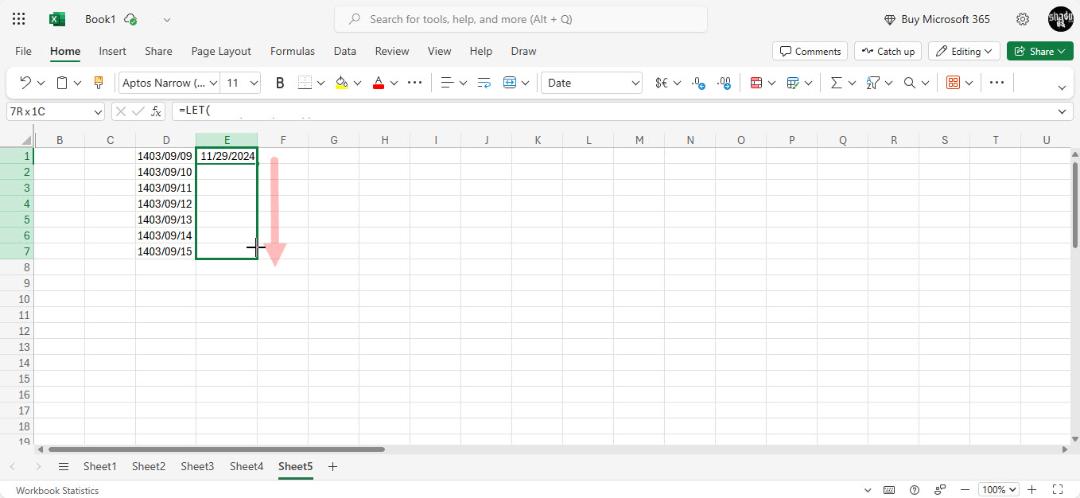Image resolution: width=1080 pixels, height=498 pixels.
Task: Click the Merge cells icon
Action: pyautogui.click(x=510, y=83)
